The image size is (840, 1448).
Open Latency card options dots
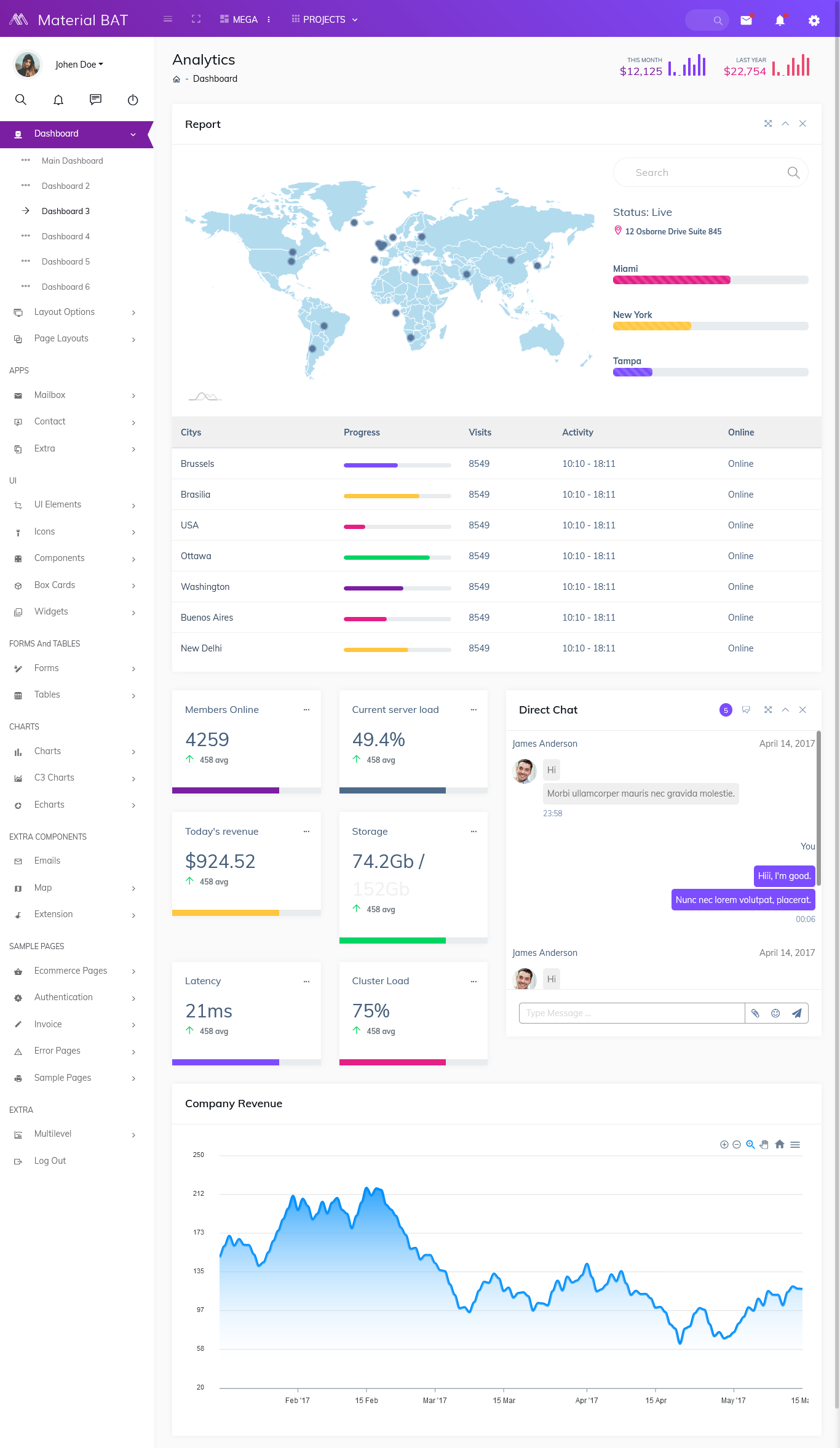coord(306,982)
